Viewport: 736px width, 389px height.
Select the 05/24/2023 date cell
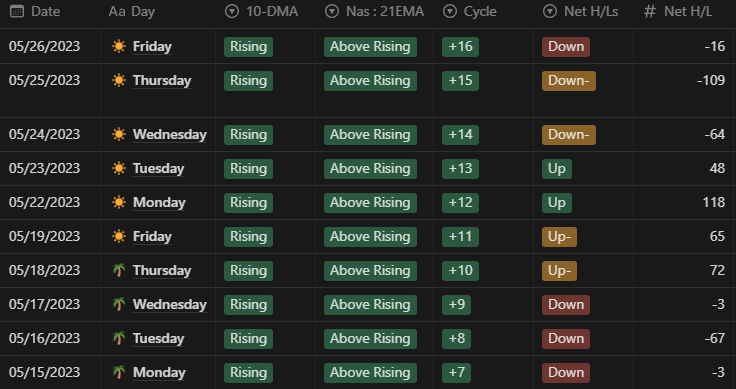tap(45, 135)
